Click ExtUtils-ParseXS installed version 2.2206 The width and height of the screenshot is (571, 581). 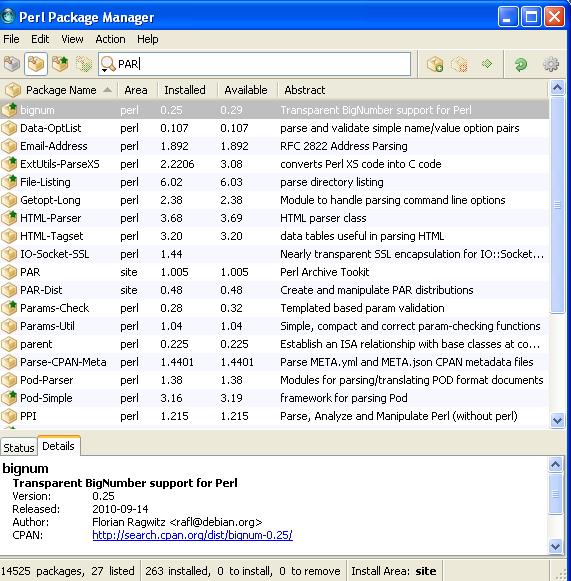(177, 164)
